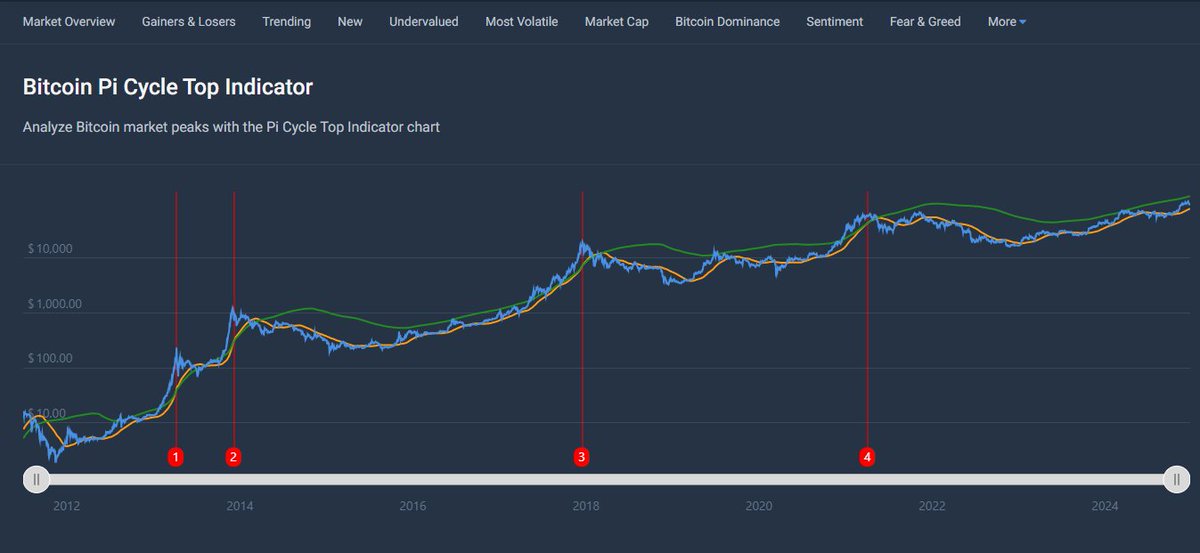Click the 2018 axis label
The width and height of the screenshot is (1200, 553).
click(585, 506)
